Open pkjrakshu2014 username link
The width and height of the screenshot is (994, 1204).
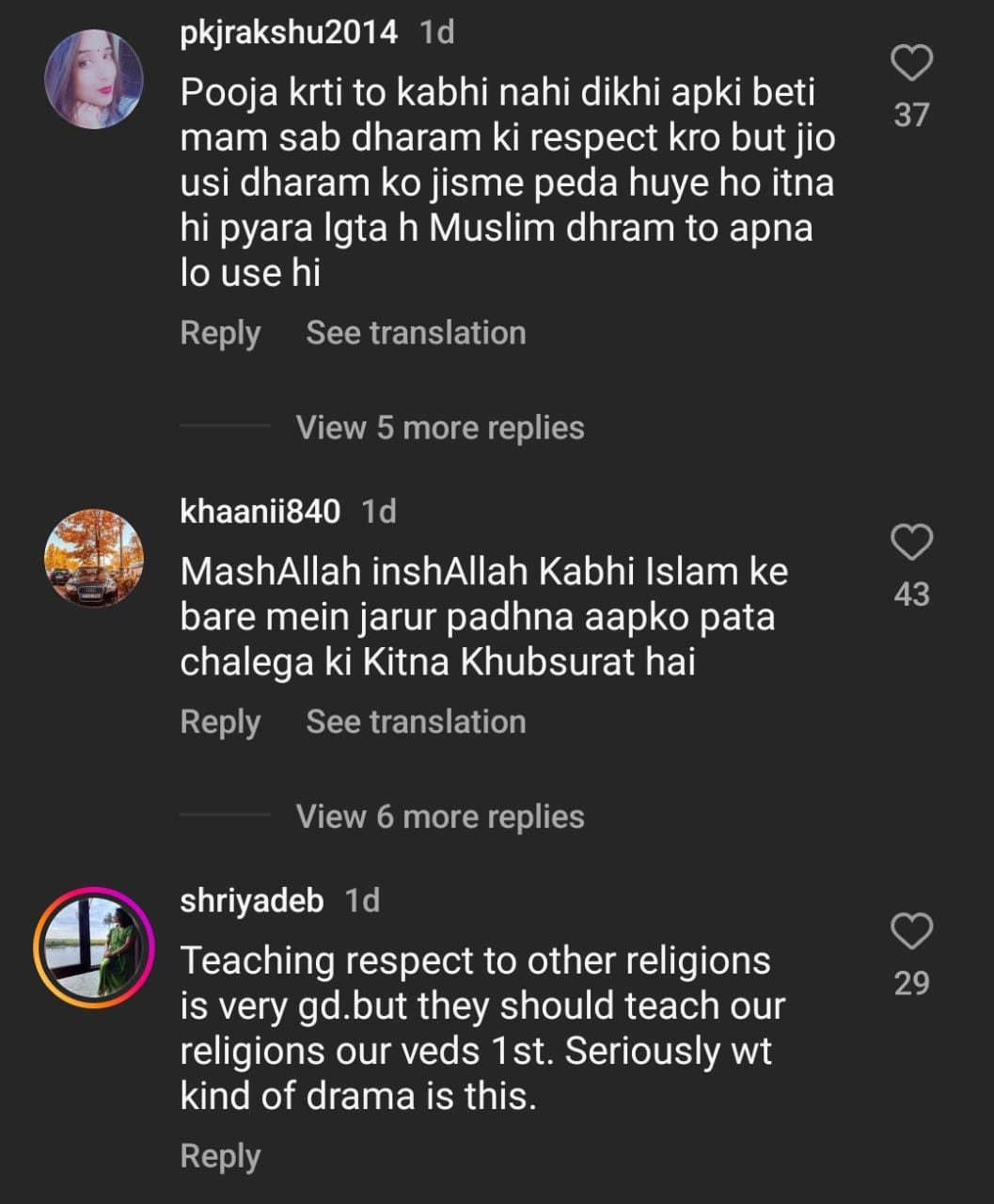(x=289, y=33)
